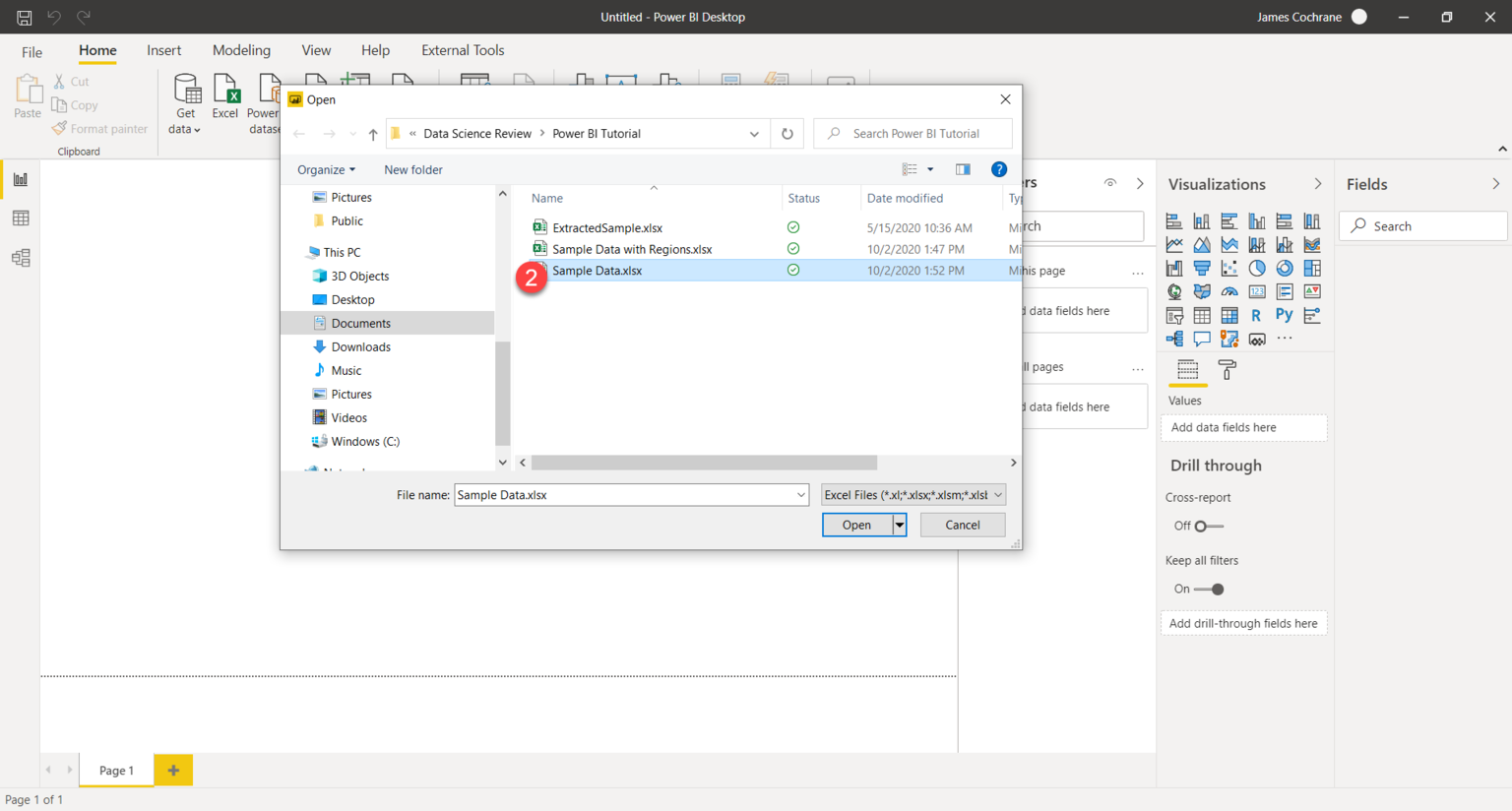
Task: Select the Map visualization globe icon
Action: [x=1174, y=291]
